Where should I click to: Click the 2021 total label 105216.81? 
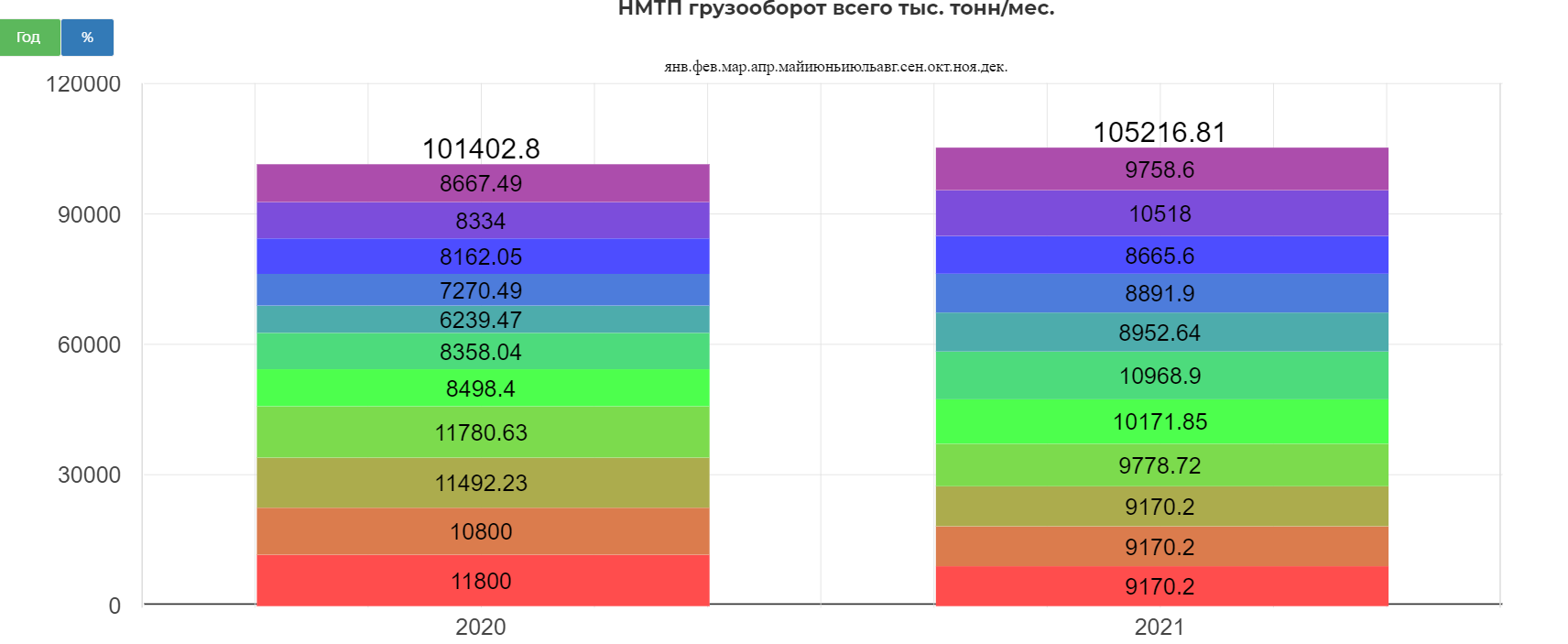pyautogui.click(x=1160, y=132)
